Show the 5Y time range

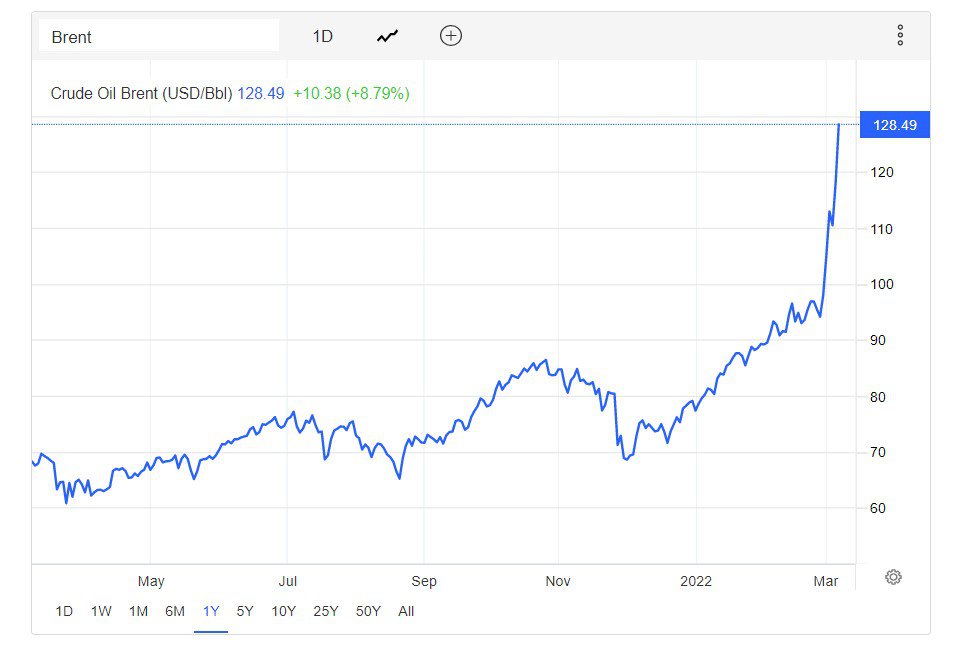coord(245,611)
